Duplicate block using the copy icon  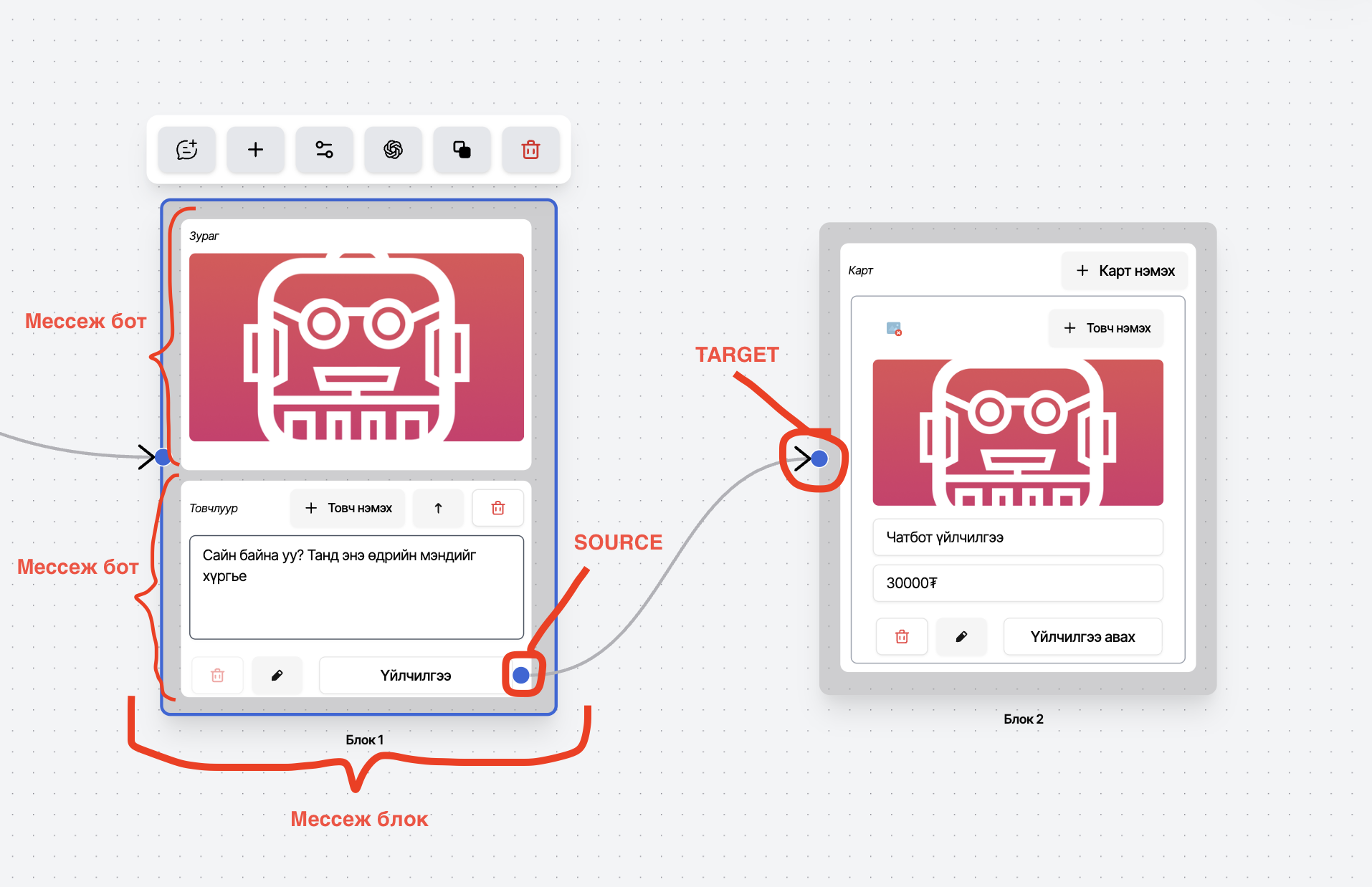pos(462,150)
